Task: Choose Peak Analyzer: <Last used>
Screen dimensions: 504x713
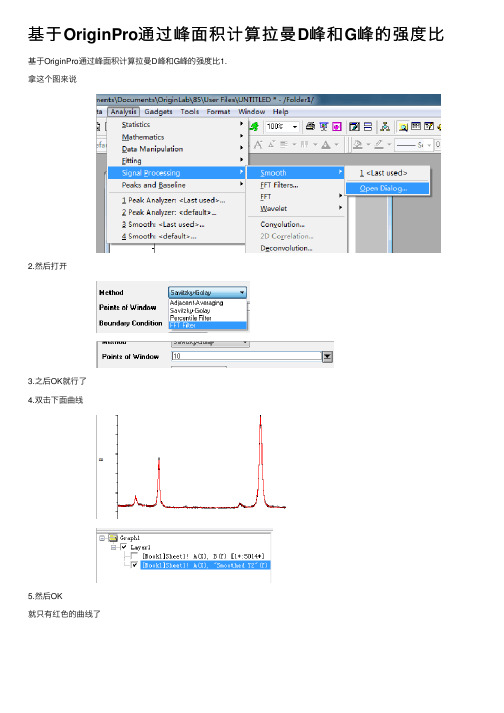Action: (173, 200)
